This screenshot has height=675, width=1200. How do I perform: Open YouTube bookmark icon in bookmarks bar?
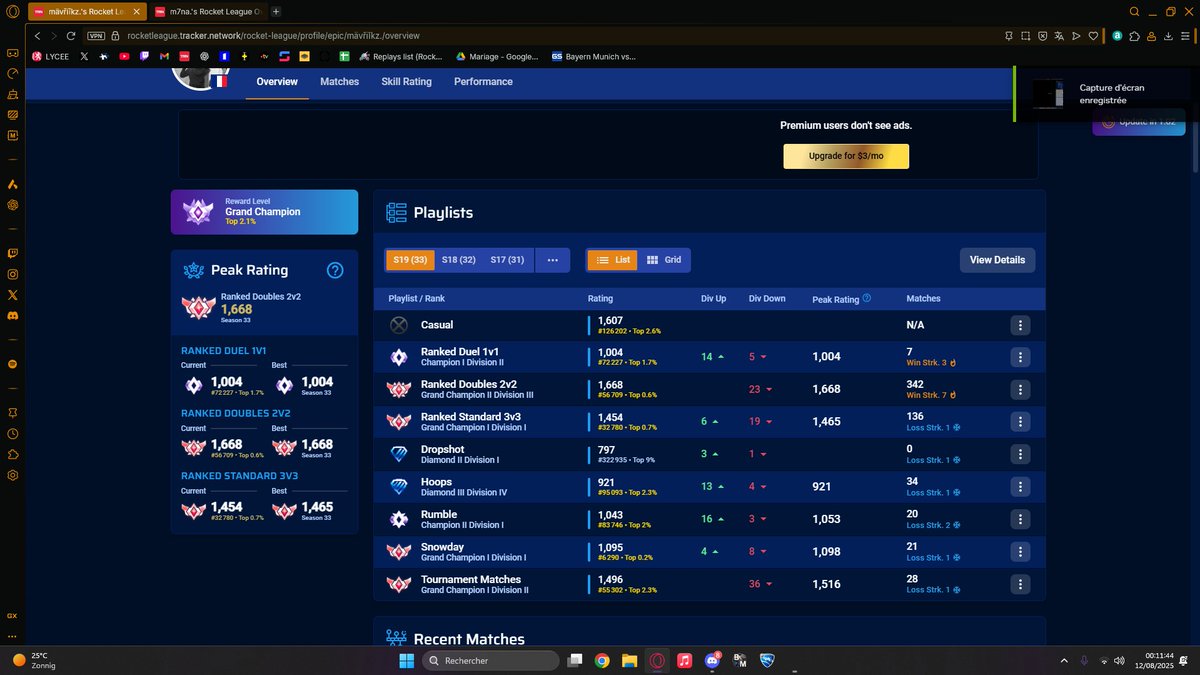[124, 57]
